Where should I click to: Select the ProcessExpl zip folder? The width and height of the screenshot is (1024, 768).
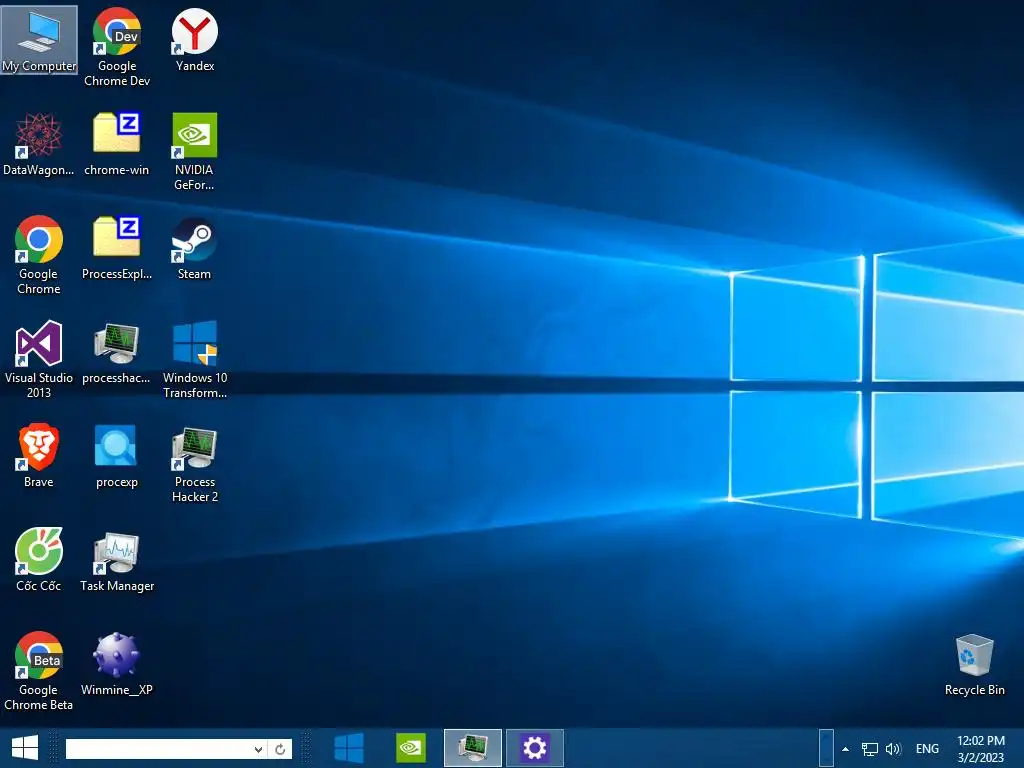(116, 249)
